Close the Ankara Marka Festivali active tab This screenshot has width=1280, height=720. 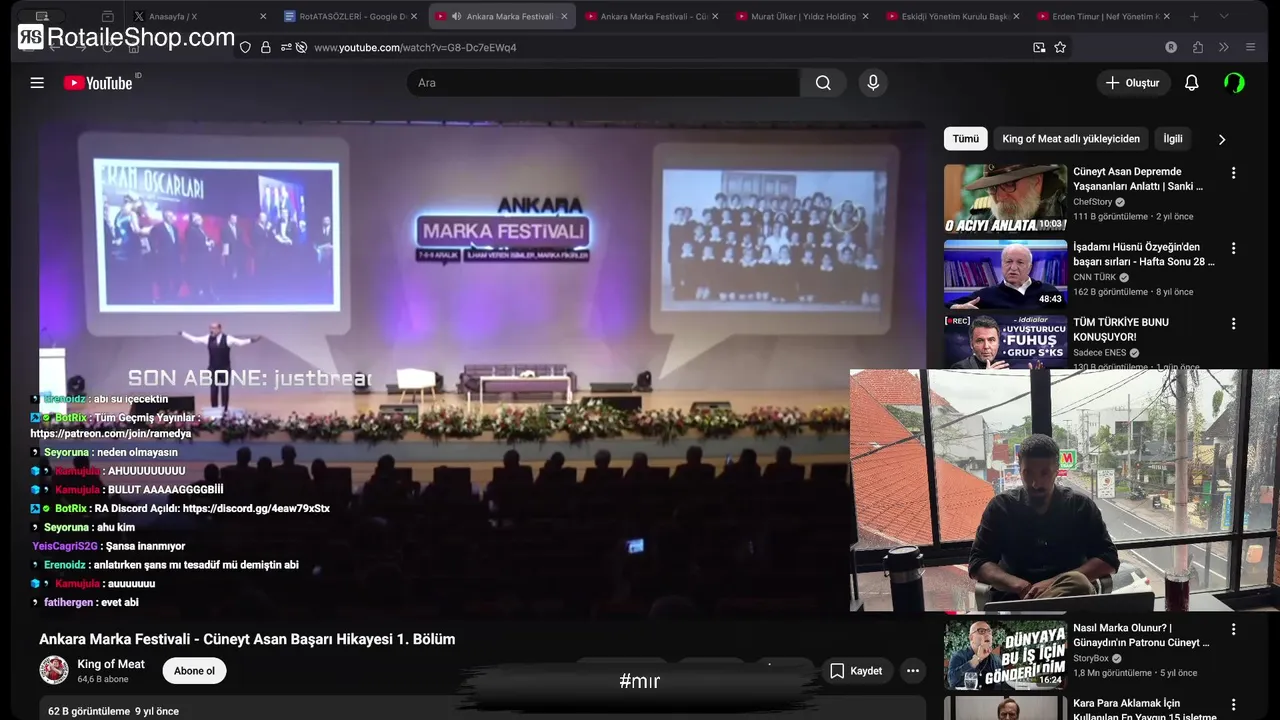click(564, 16)
